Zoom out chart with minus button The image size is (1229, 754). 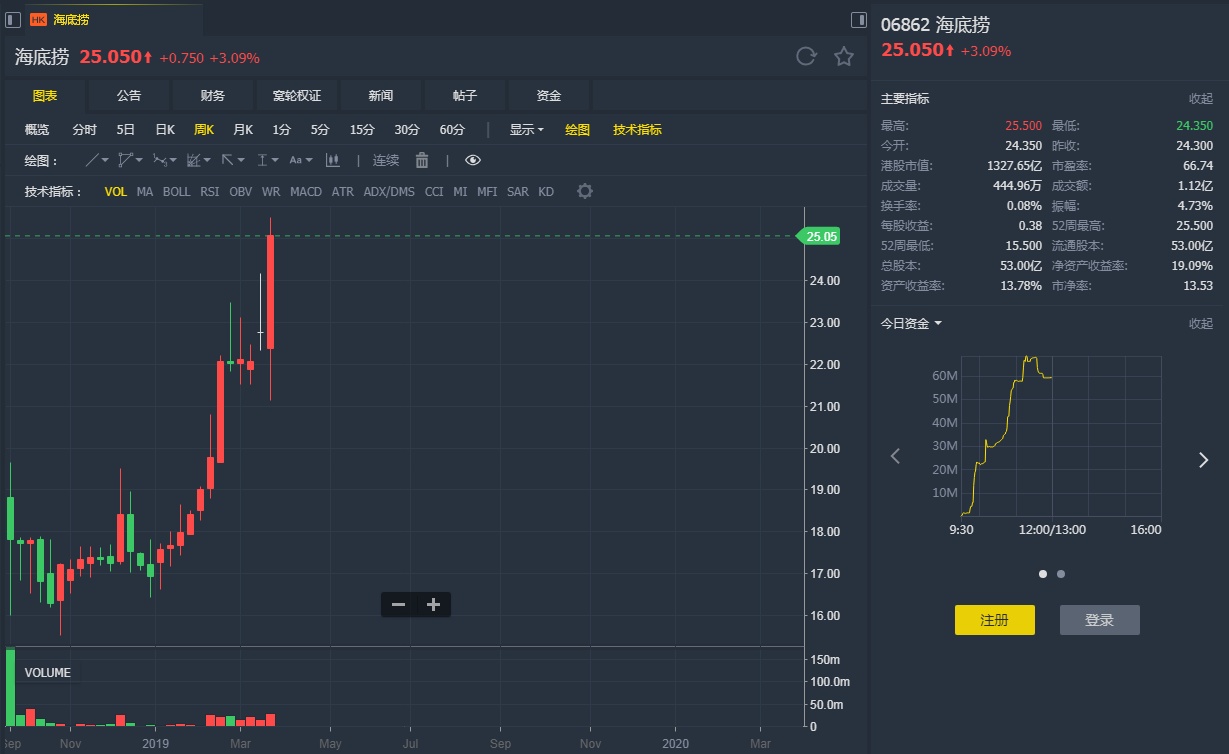398,604
